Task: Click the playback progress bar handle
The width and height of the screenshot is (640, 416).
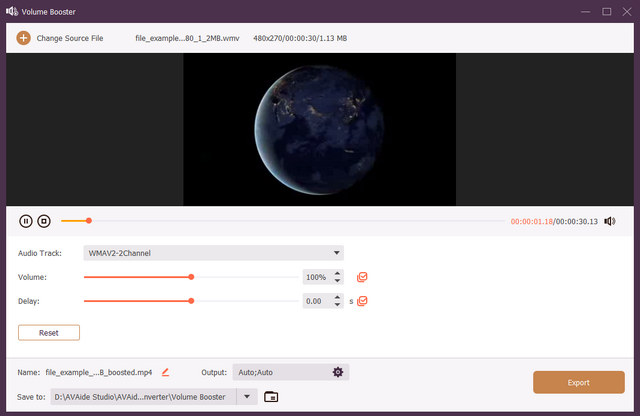Action: [x=89, y=221]
